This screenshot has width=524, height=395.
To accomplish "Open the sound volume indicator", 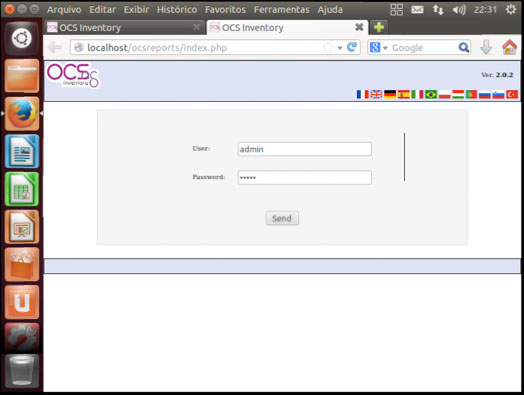I will point(458,10).
